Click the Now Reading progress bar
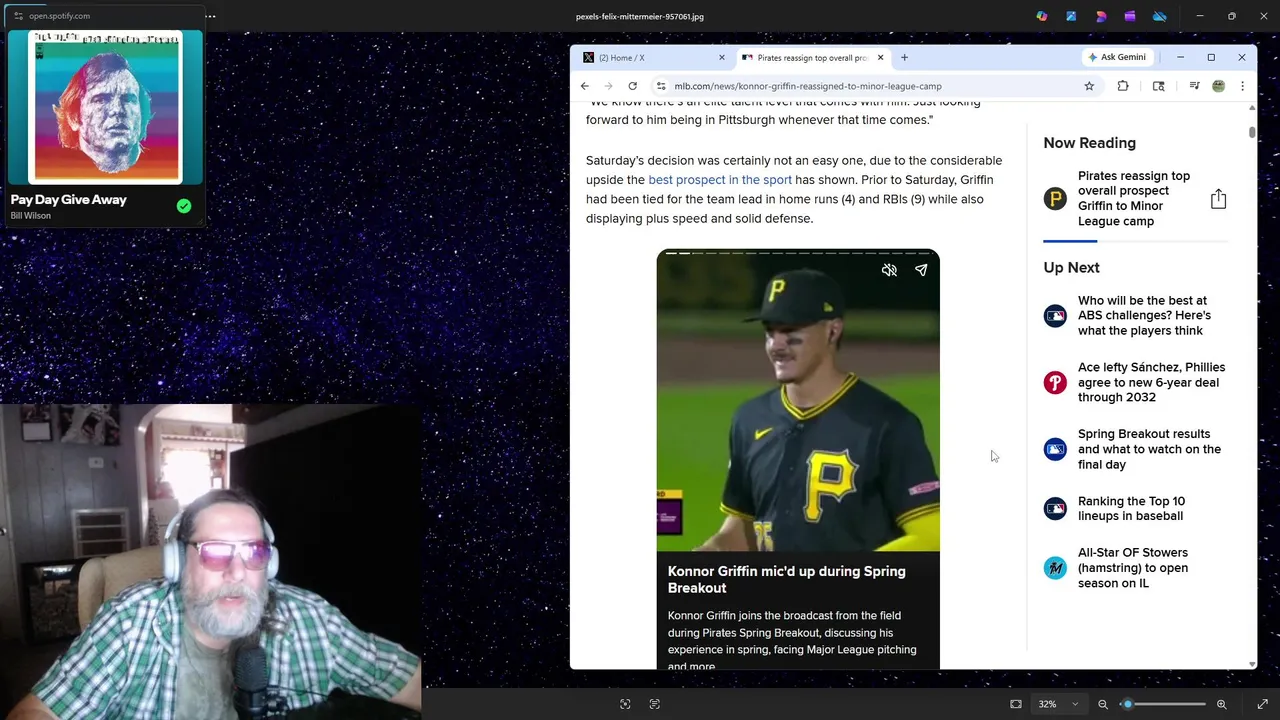1280x720 pixels. tap(1135, 241)
